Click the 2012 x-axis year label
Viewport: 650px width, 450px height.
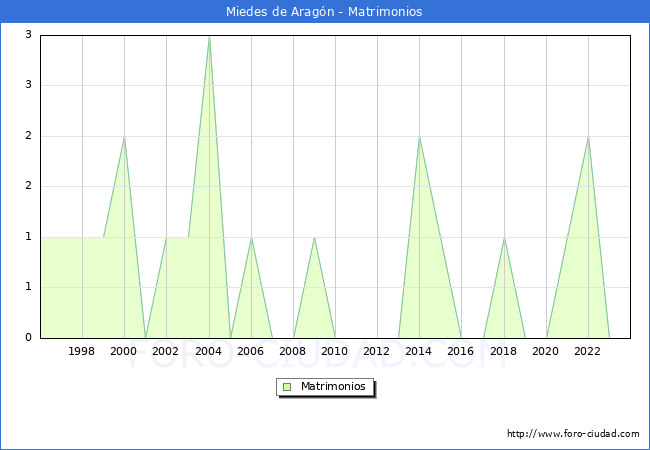pyautogui.click(x=377, y=351)
